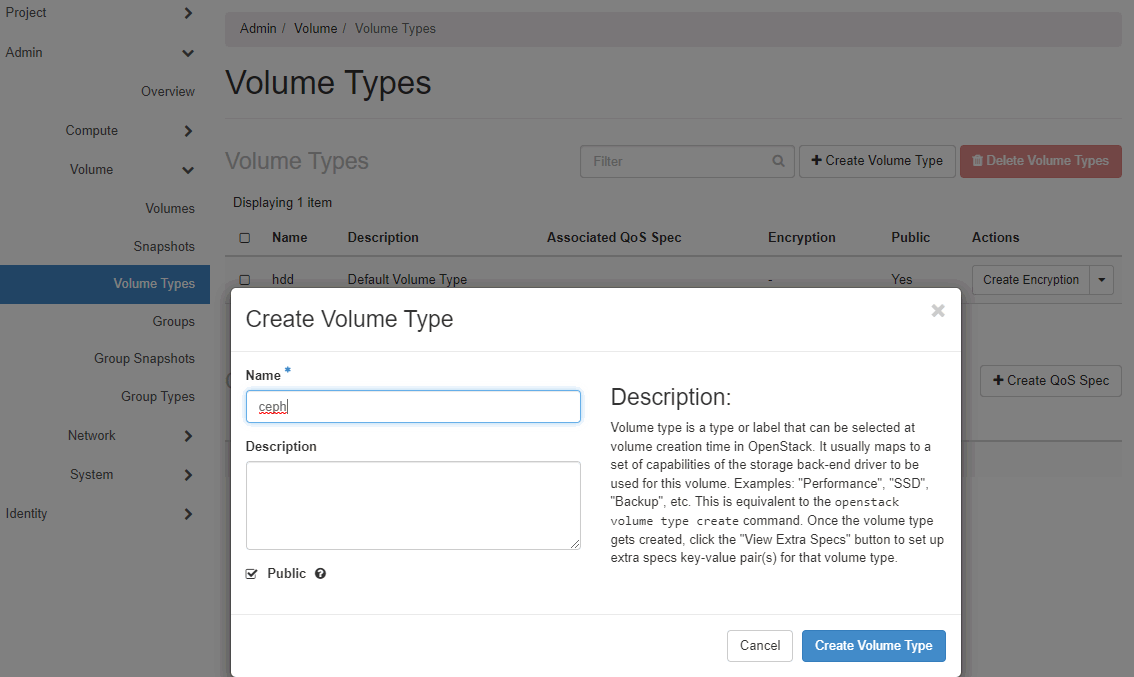Image resolution: width=1134 pixels, height=677 pixels.
Task: Open the Snapshots sidebar item
Action: tap(164, 246)
